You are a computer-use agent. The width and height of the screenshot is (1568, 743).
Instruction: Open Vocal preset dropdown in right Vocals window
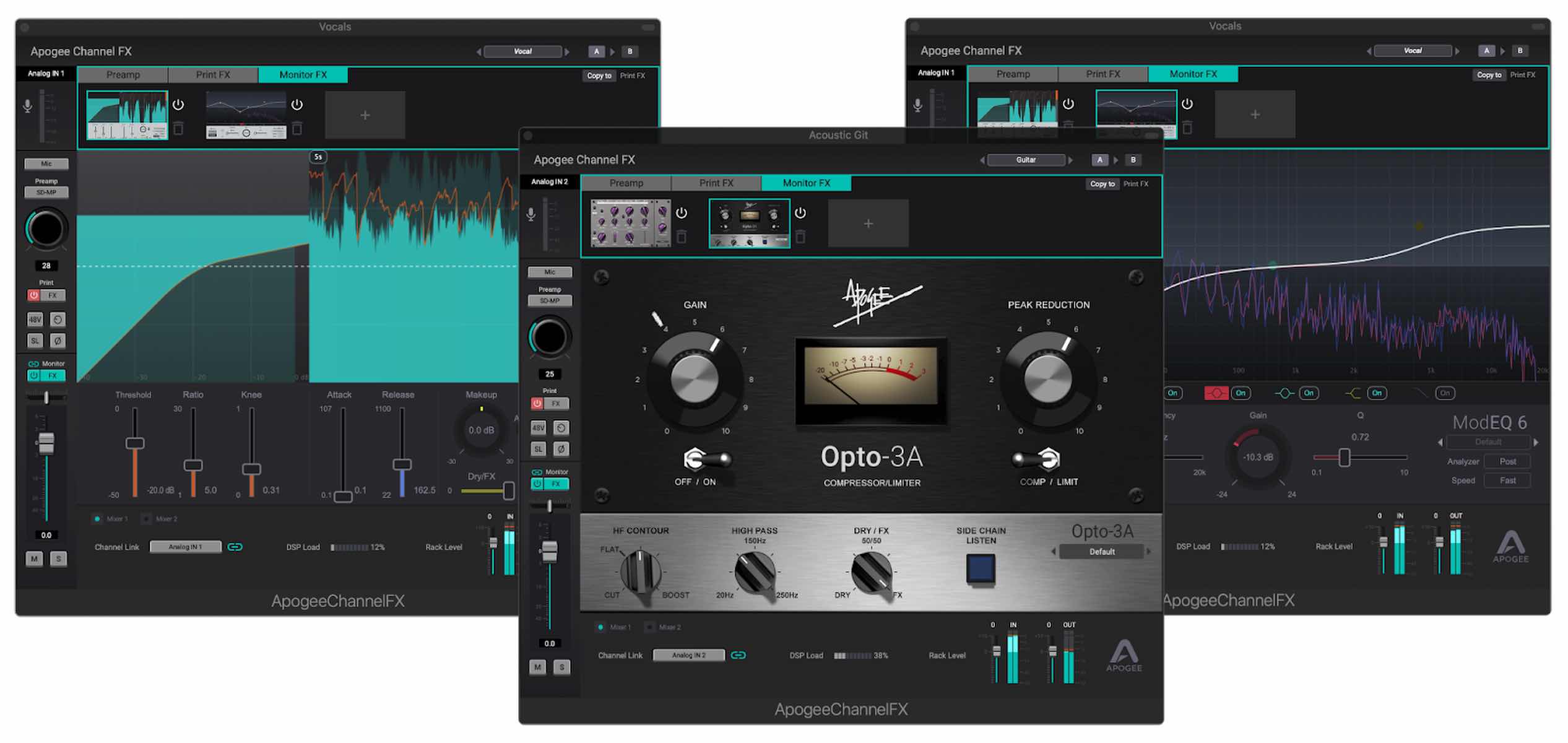(x=1413, y=51)
